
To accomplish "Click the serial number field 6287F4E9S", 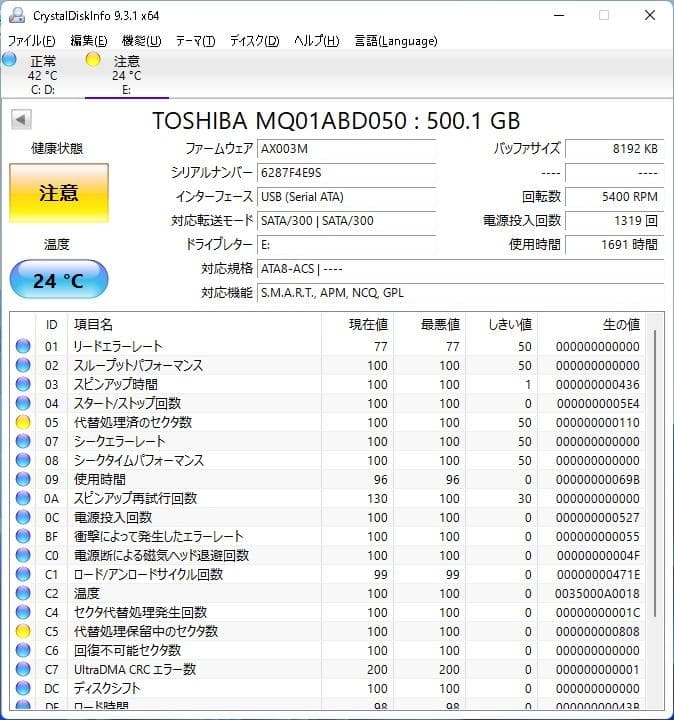I will coord(346,173).
